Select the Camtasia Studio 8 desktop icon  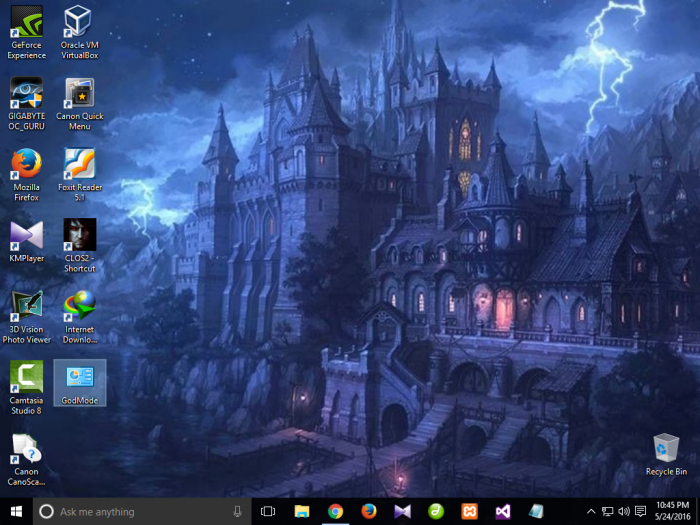pos(26,388)
